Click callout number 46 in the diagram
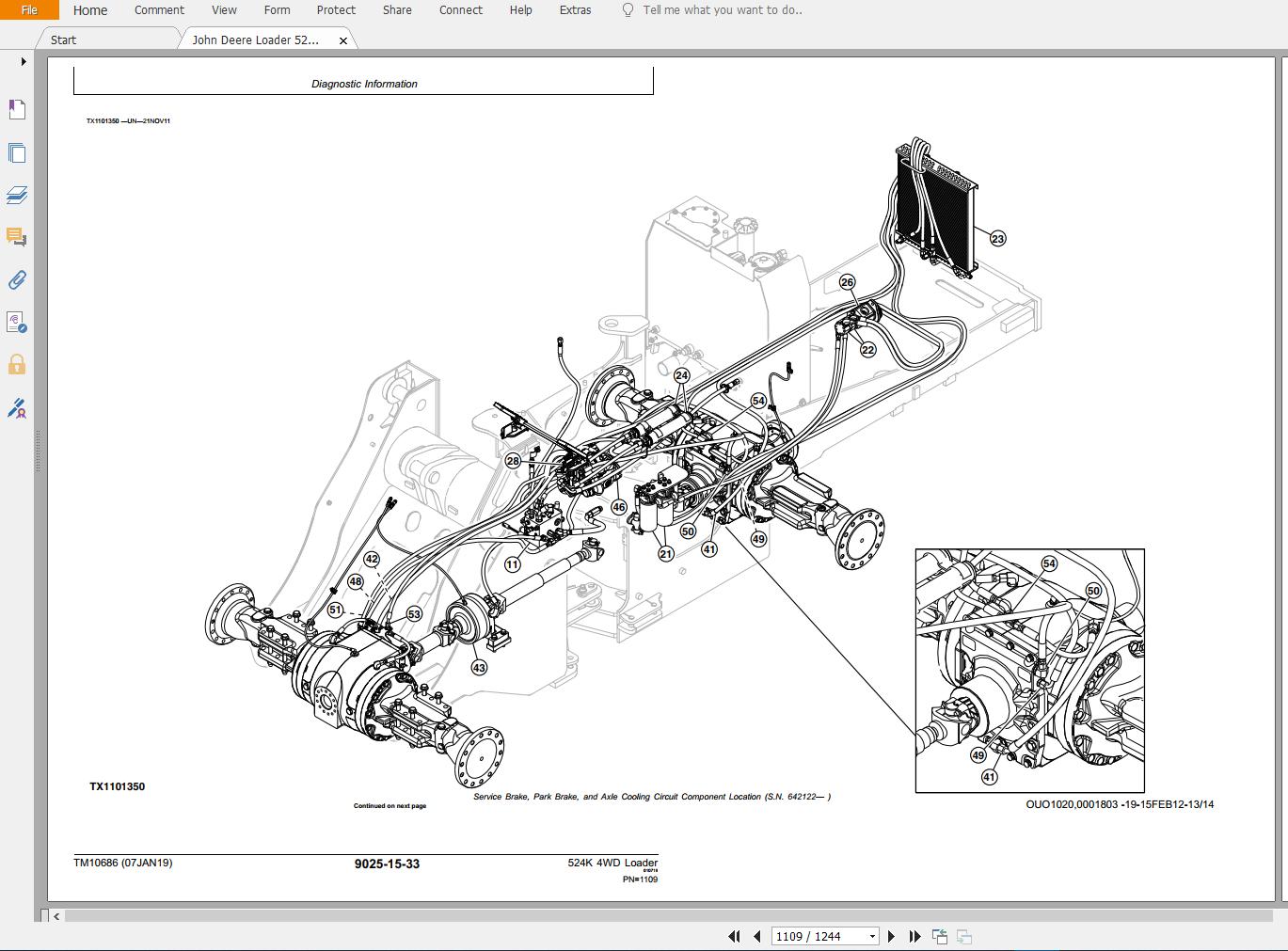Viewport: 1288px width, 951px height. point(618,507)
